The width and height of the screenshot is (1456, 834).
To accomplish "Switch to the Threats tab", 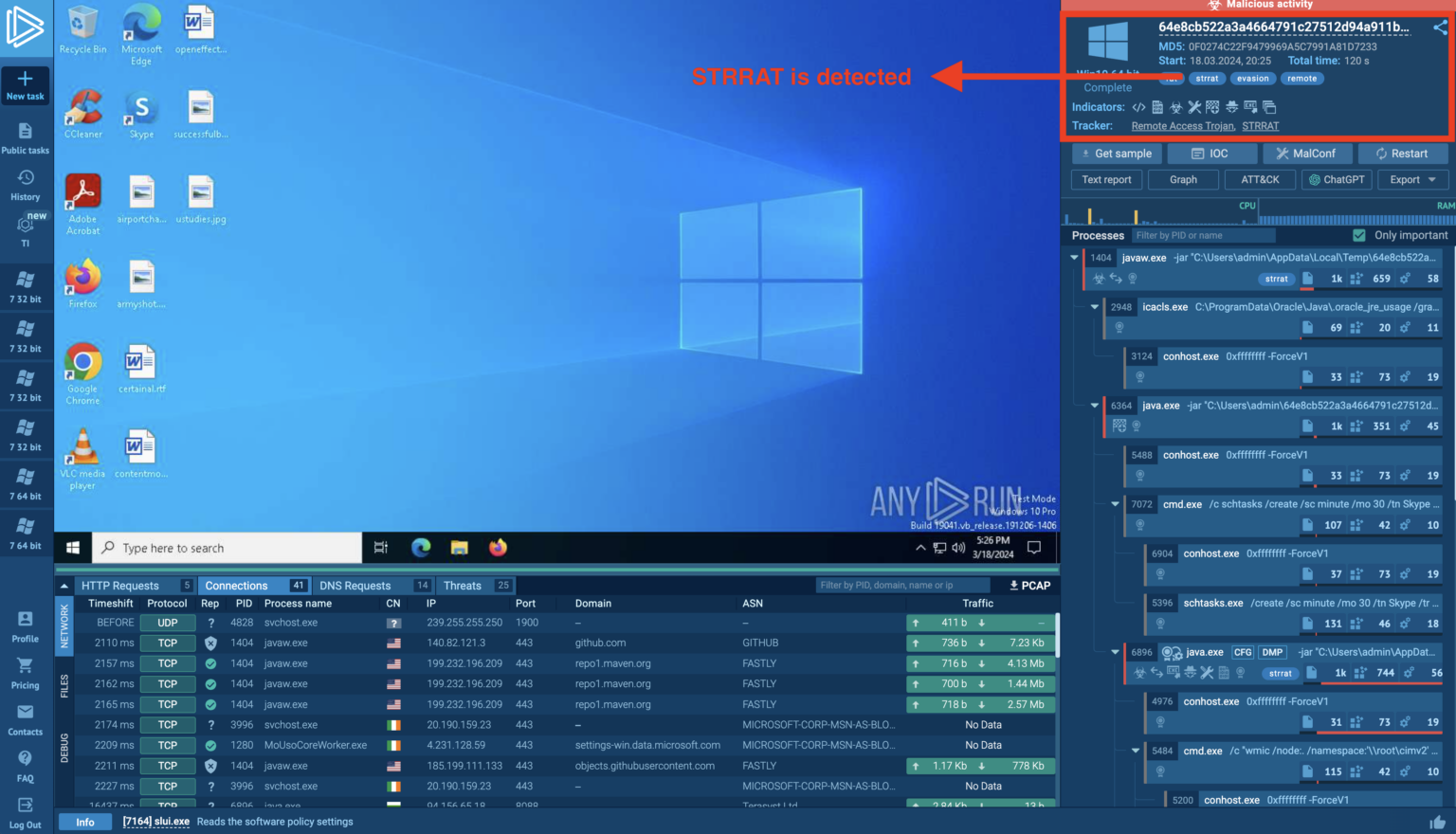I will (463, 586).
